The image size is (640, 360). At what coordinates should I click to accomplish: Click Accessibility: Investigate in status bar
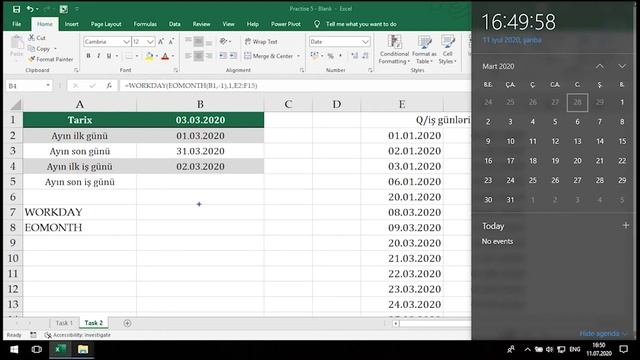tap(78, 335)
